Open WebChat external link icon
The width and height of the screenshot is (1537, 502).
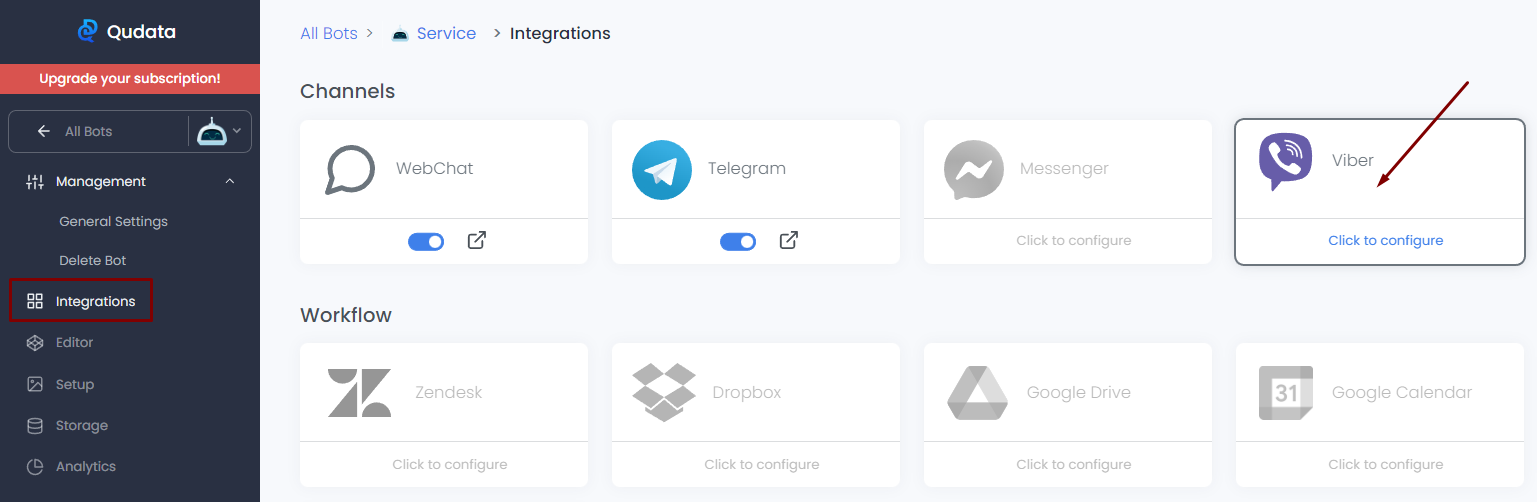(x=477, y=241)
